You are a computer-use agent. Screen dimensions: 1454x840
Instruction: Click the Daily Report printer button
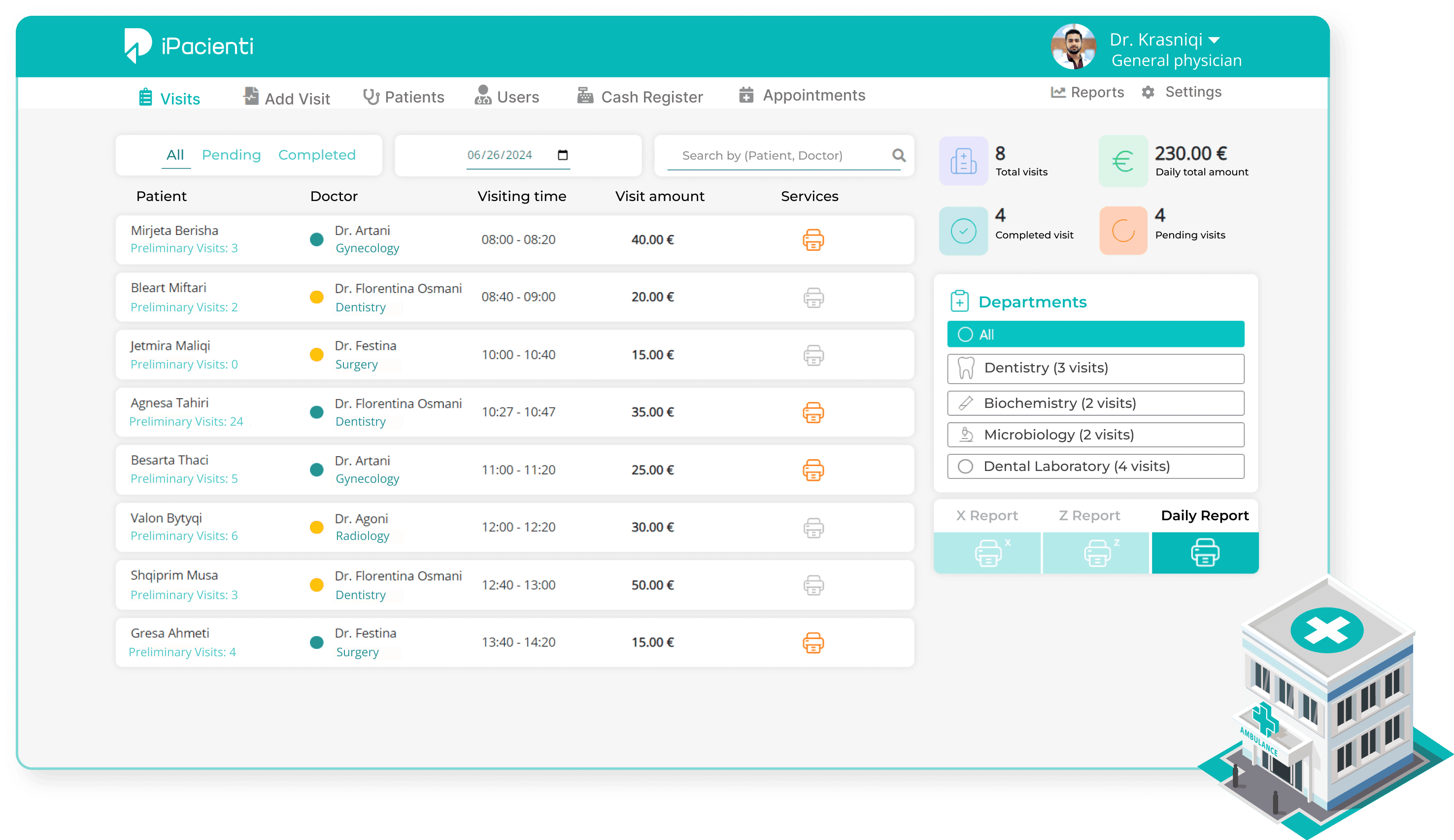pyautogui.click(x=1205, y=553)
